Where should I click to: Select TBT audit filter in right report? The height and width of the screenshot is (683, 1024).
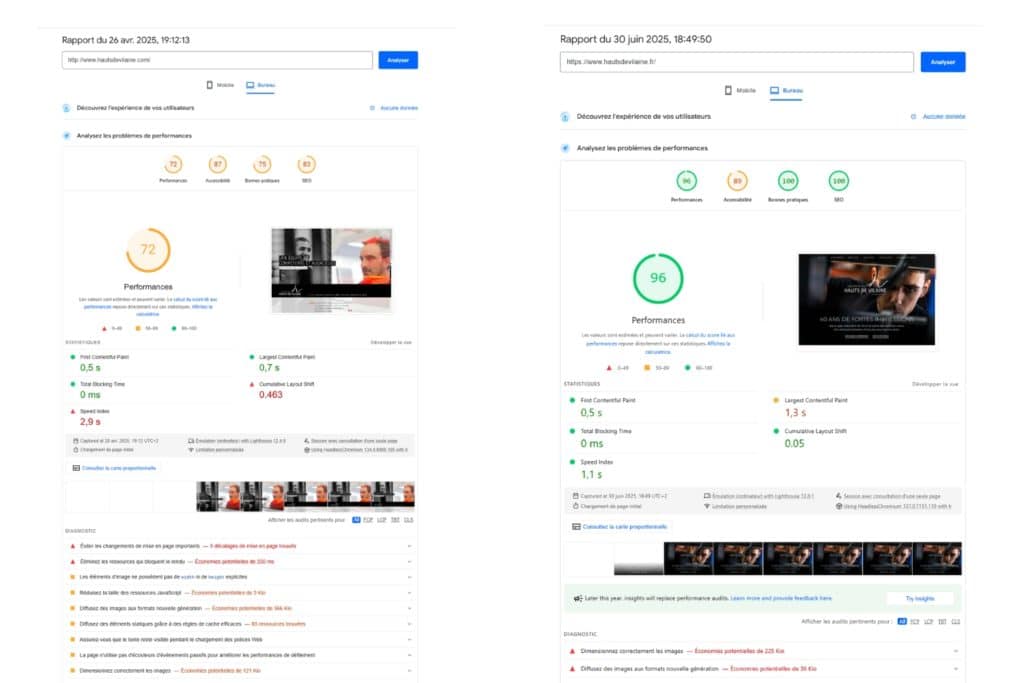click(x=942, y=622)
